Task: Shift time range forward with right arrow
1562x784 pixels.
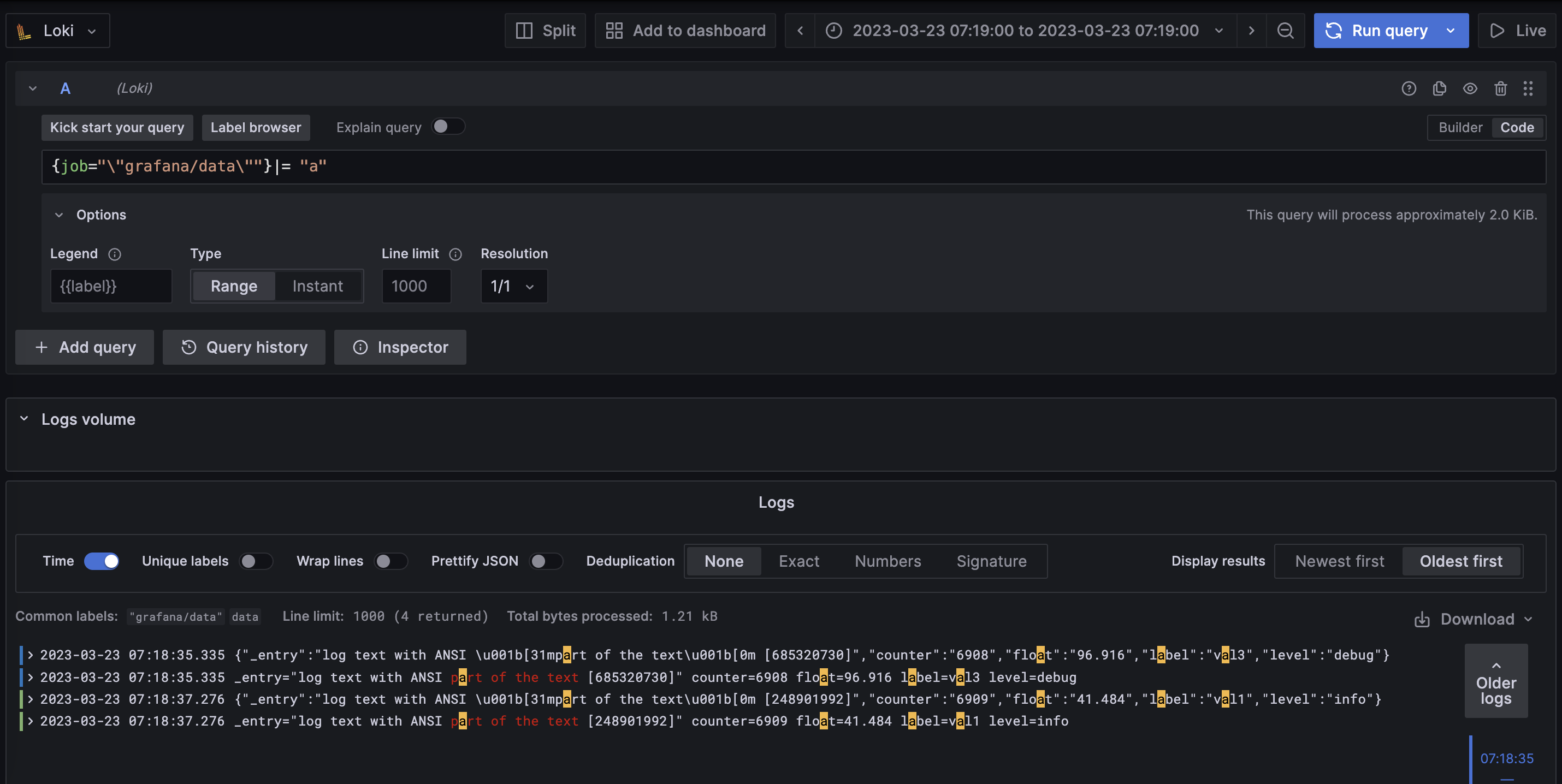Action: pyautogui.click(x=1251, y=31)
